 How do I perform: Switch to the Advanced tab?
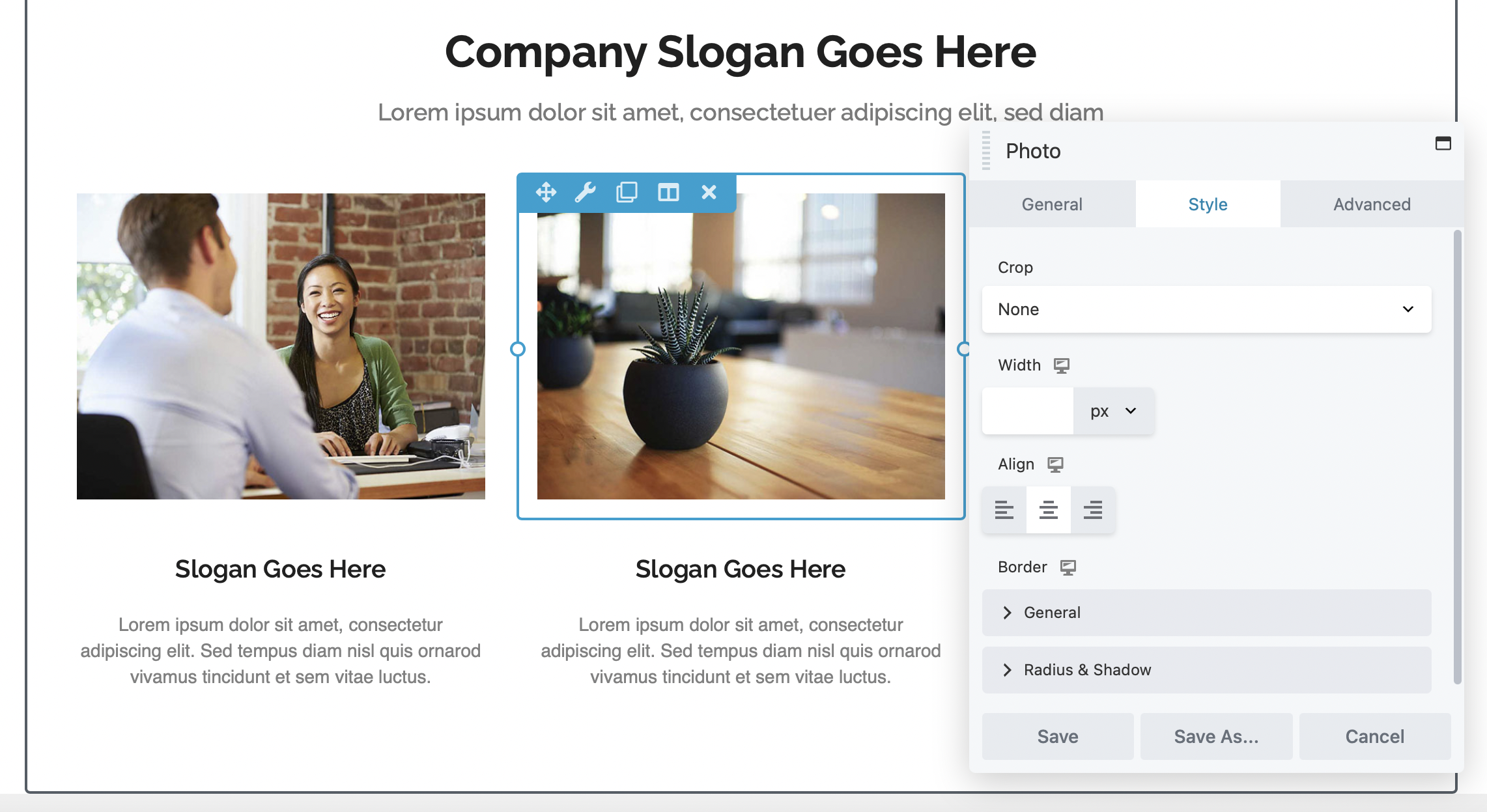(x=1372, y=204)
